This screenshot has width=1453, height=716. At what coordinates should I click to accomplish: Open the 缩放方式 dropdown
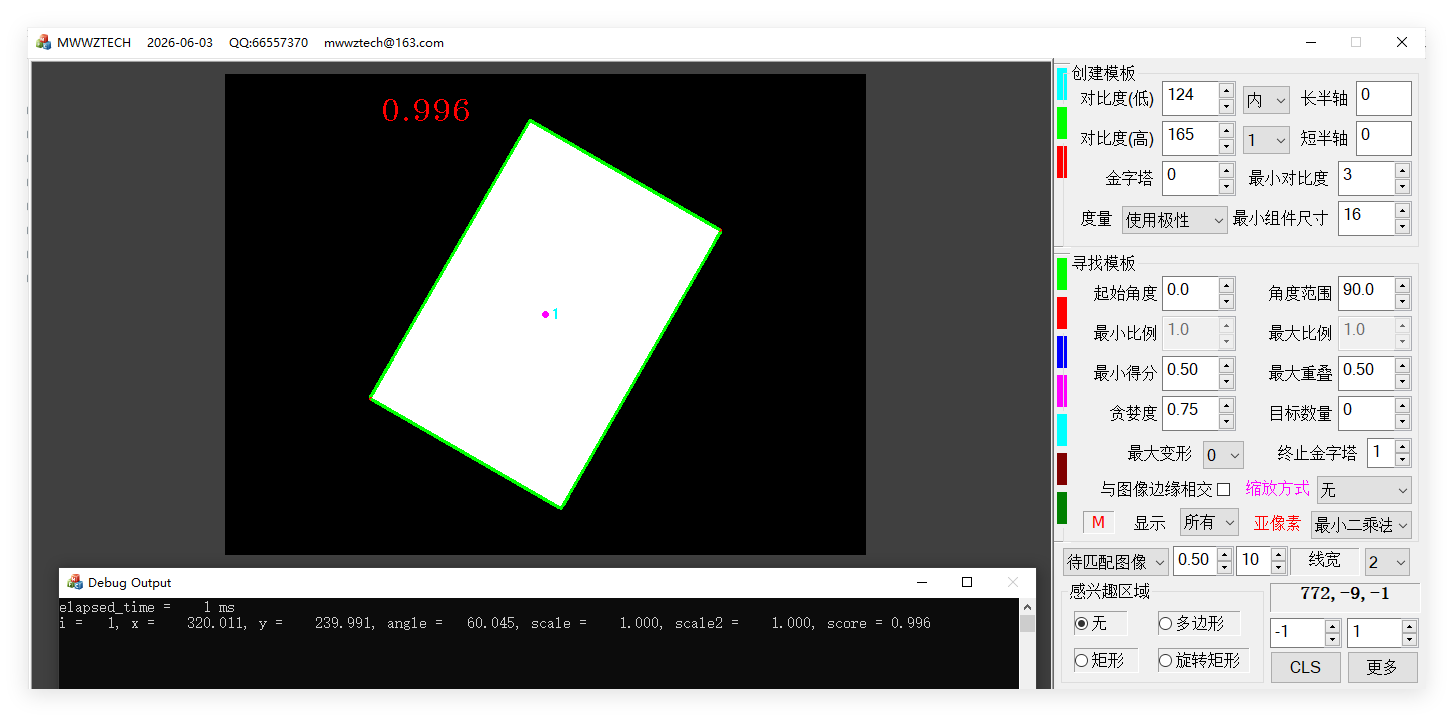tap(1364, 489)
